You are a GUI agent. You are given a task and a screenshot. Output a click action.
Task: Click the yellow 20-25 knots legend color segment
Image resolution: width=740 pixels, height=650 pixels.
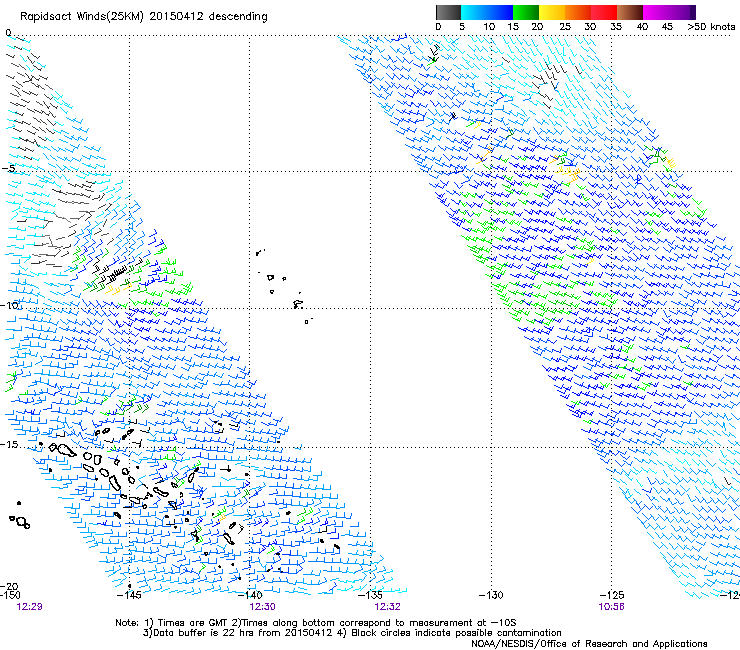pos(552,12)
